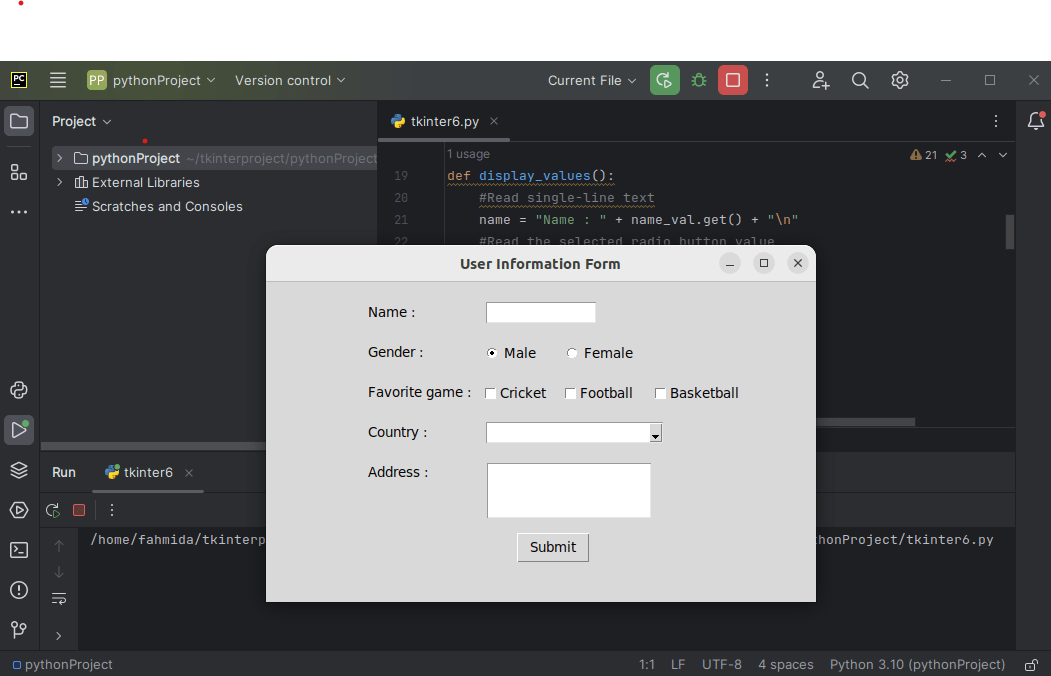Open the Version control menu
The width and height of the screenshot is (1051, 676).
click(x=290, y=80)
